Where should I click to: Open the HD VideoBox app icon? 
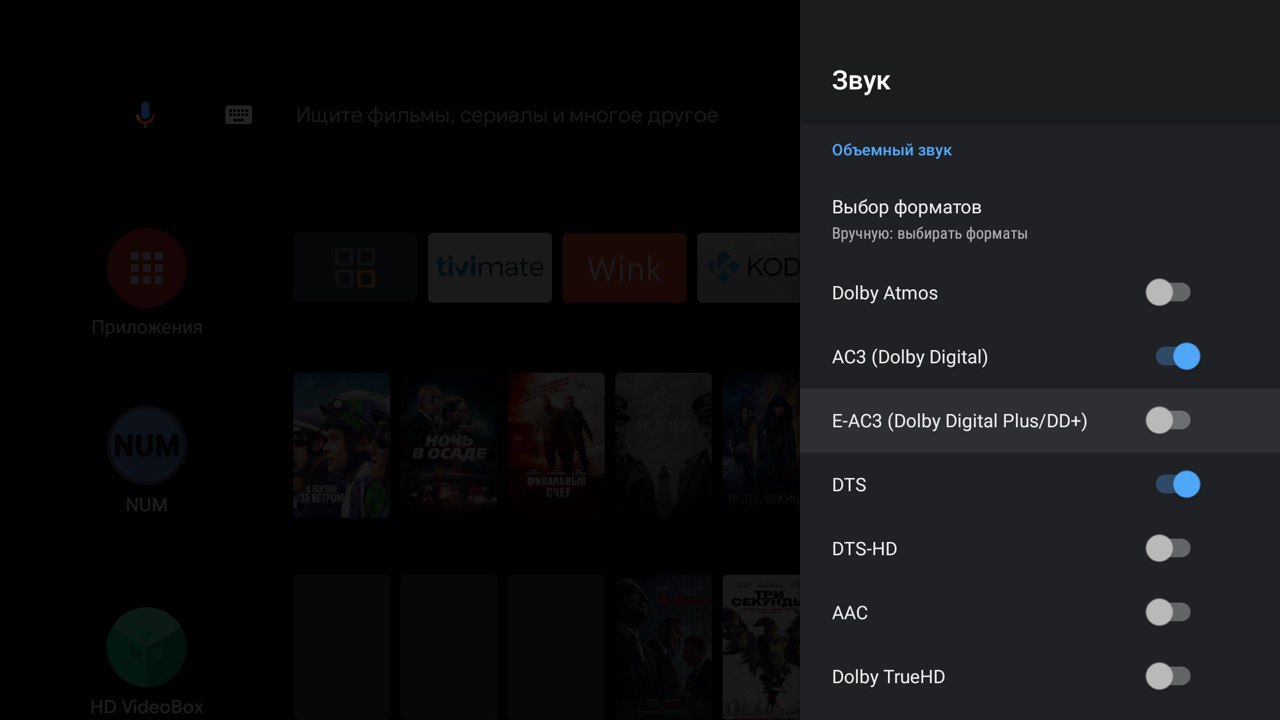[147, 647]
